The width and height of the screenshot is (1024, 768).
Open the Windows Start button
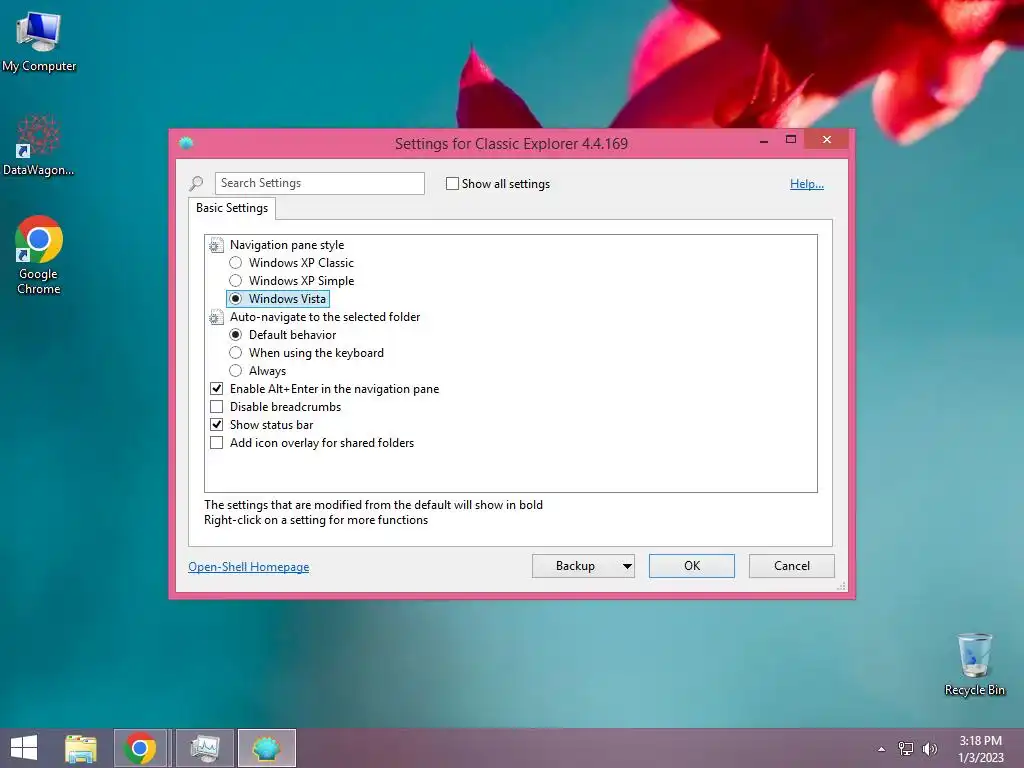tap(24, 748)
